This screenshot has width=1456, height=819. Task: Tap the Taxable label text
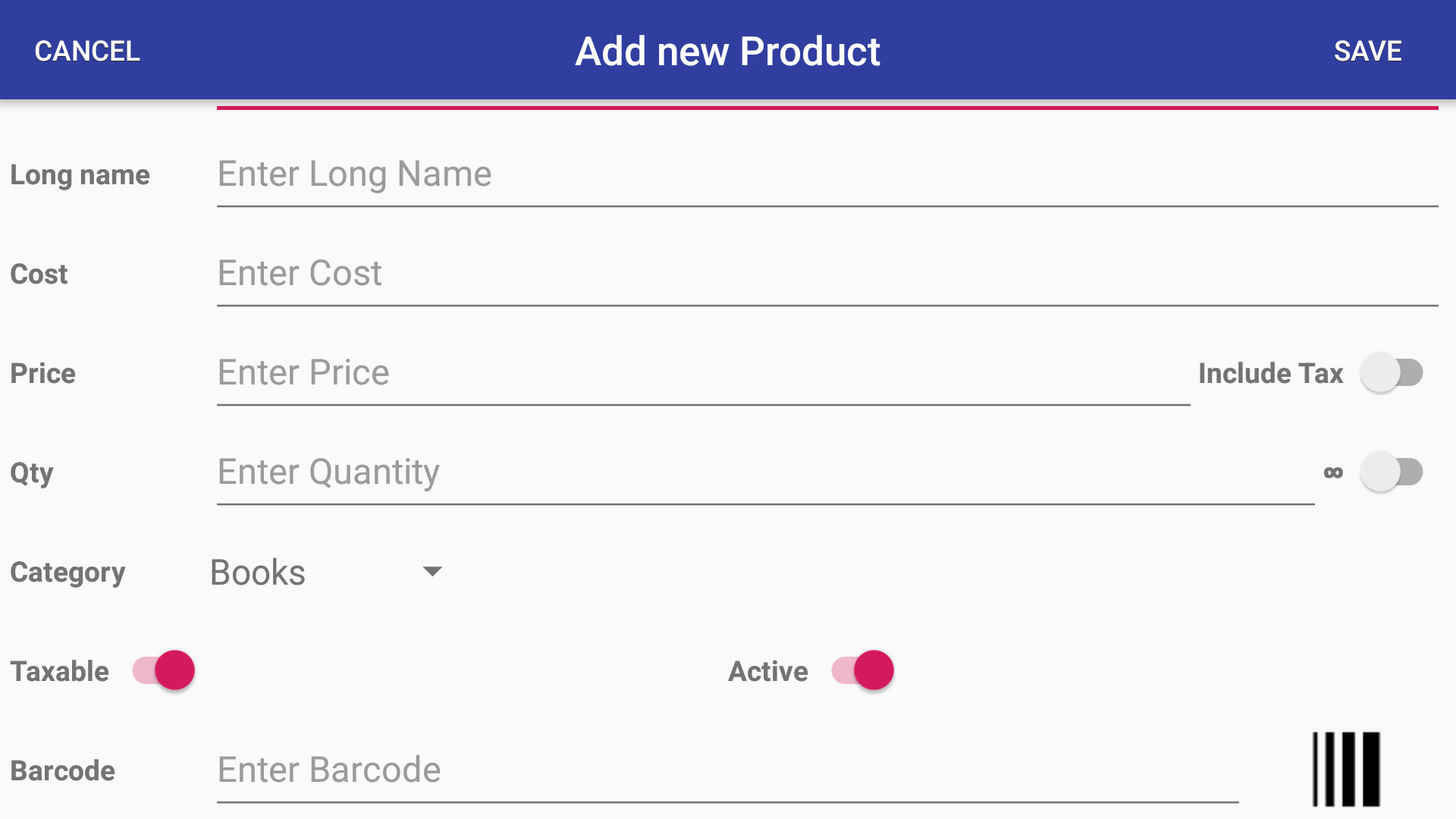60,672
